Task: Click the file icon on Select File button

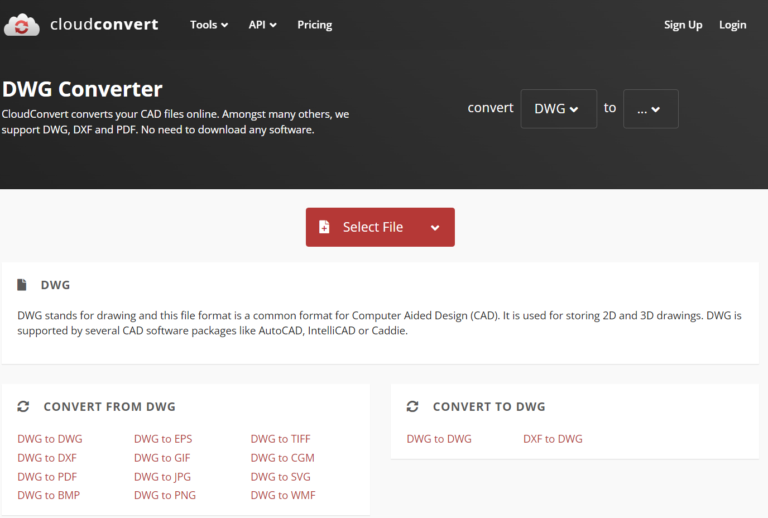Action: click(324, 227)
